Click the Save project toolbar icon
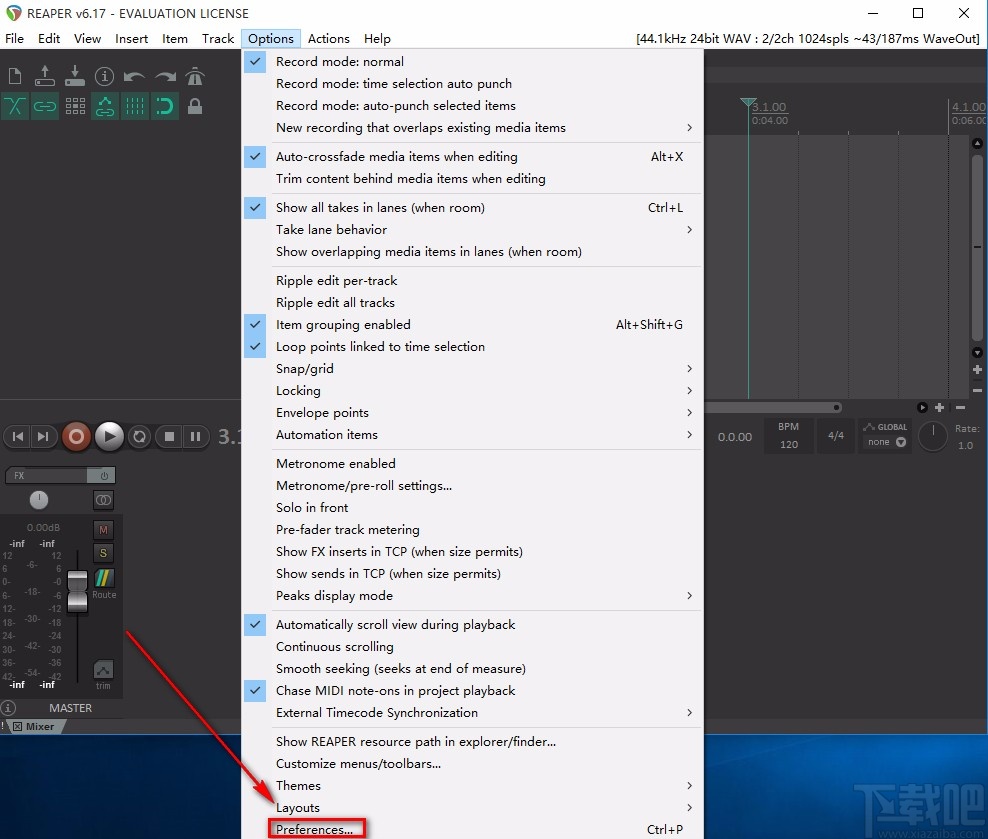 (74, 76)
